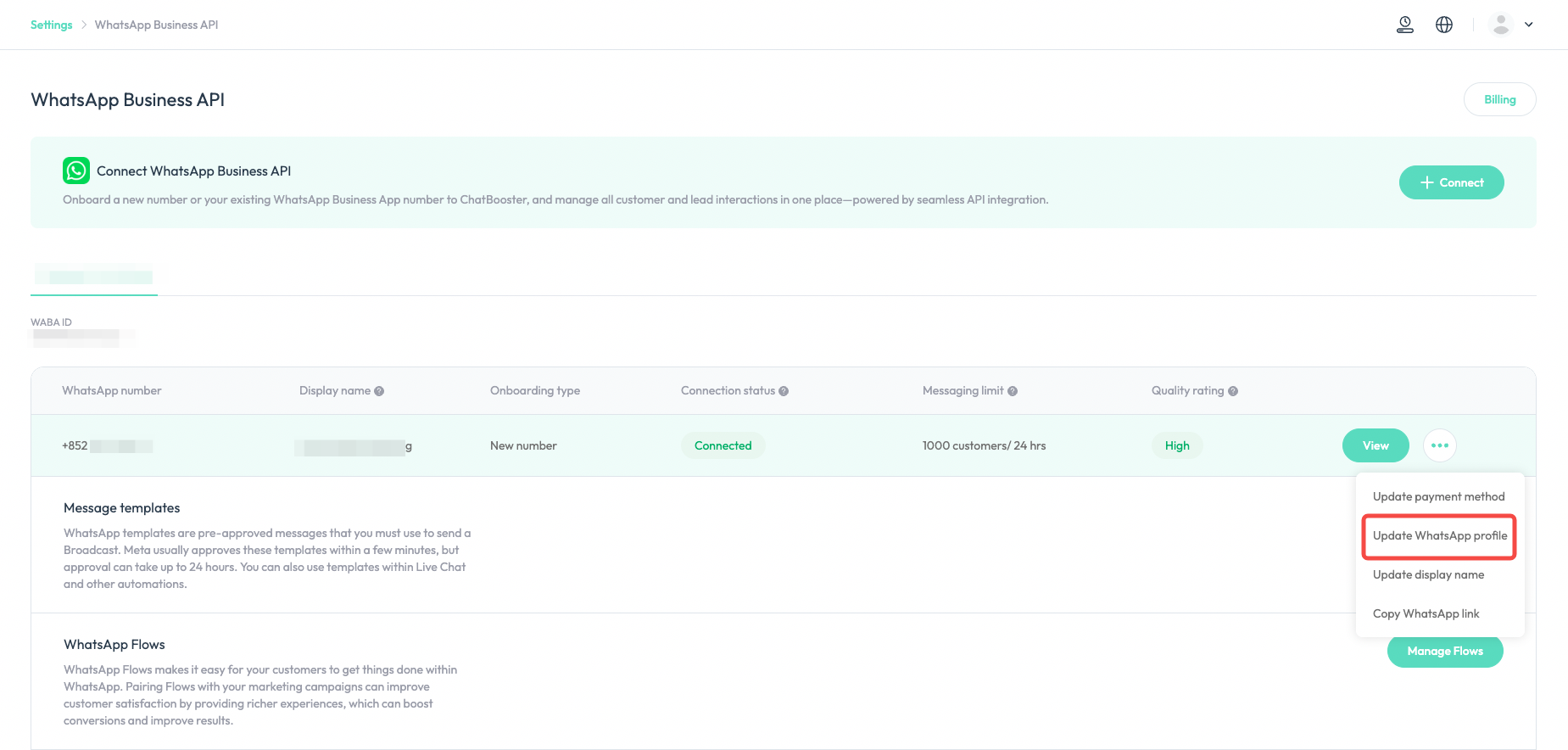Select Update WhatsApp profile menu item
Image resolution: width=1568 pixels, height=750 pixels.
[1440, 535]
